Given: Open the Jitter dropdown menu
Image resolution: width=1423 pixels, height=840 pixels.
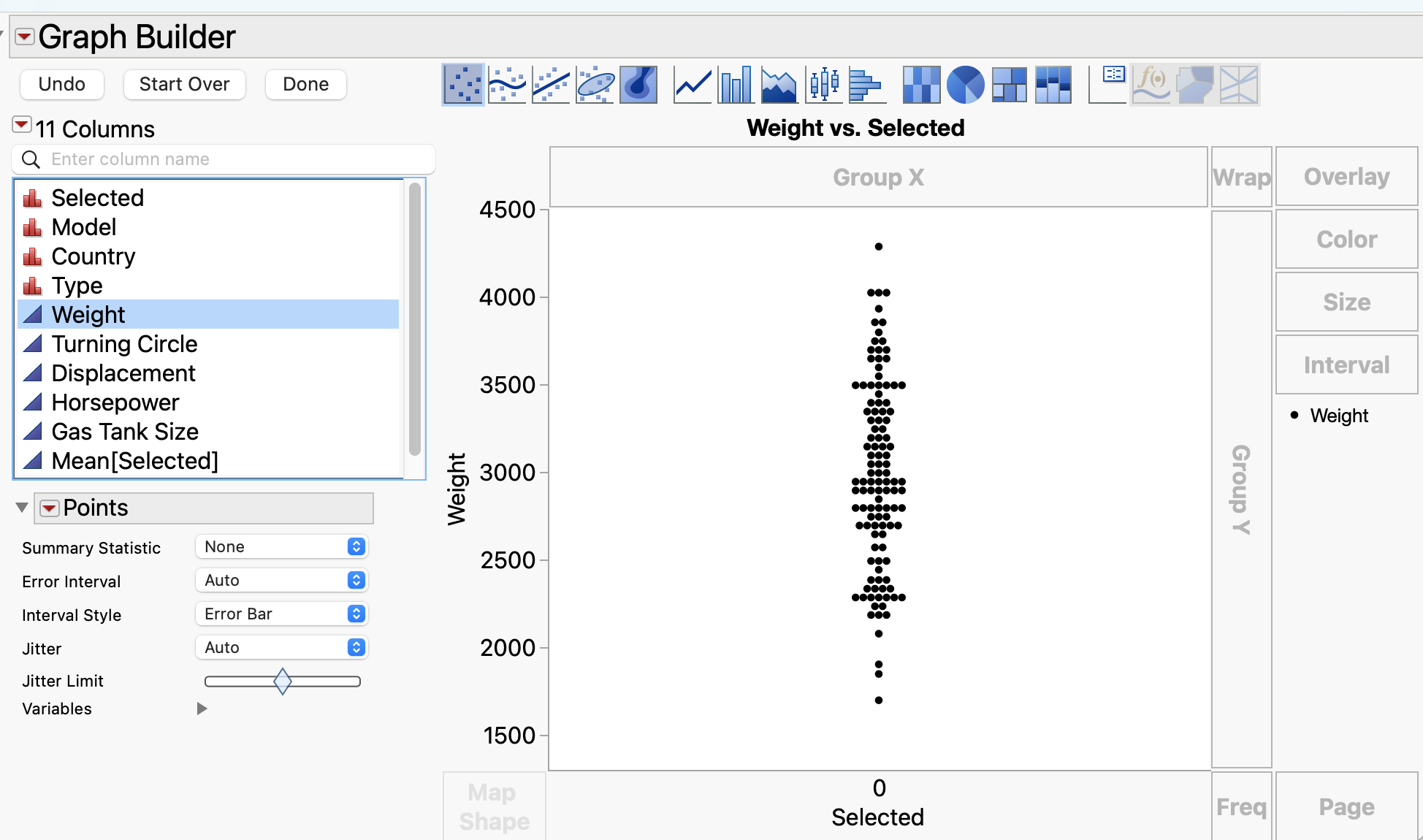Looking at the screenshot, I should pos(281,647).
